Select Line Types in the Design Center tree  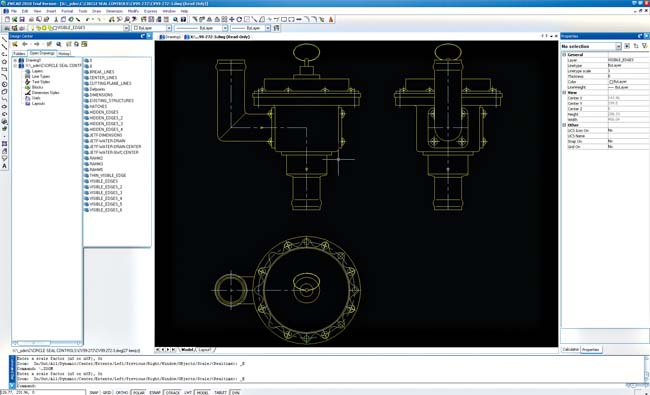pos(41,76)
